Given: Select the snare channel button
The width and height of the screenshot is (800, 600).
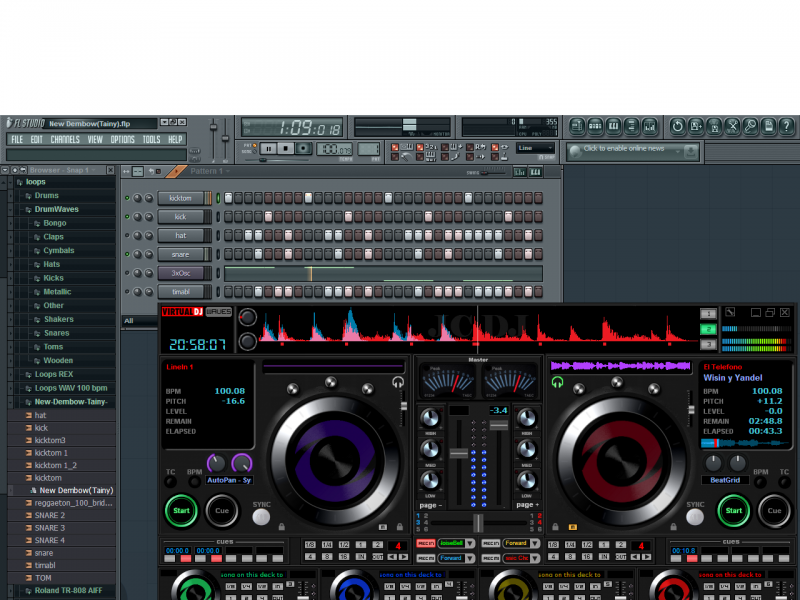Looking at the screenshot, I should tap(181, 254).
